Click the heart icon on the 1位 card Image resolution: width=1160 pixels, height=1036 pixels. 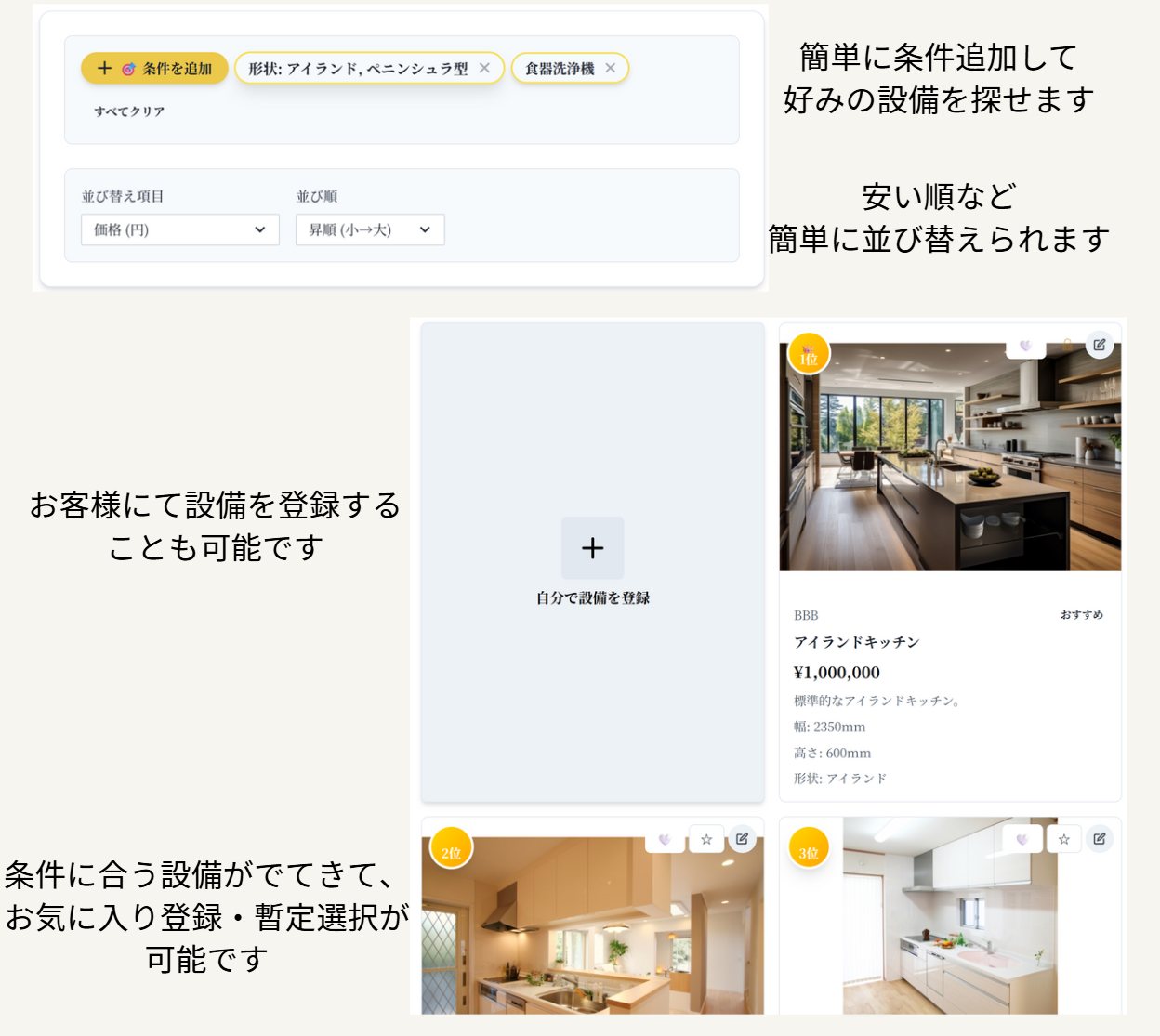point(1025,345)
